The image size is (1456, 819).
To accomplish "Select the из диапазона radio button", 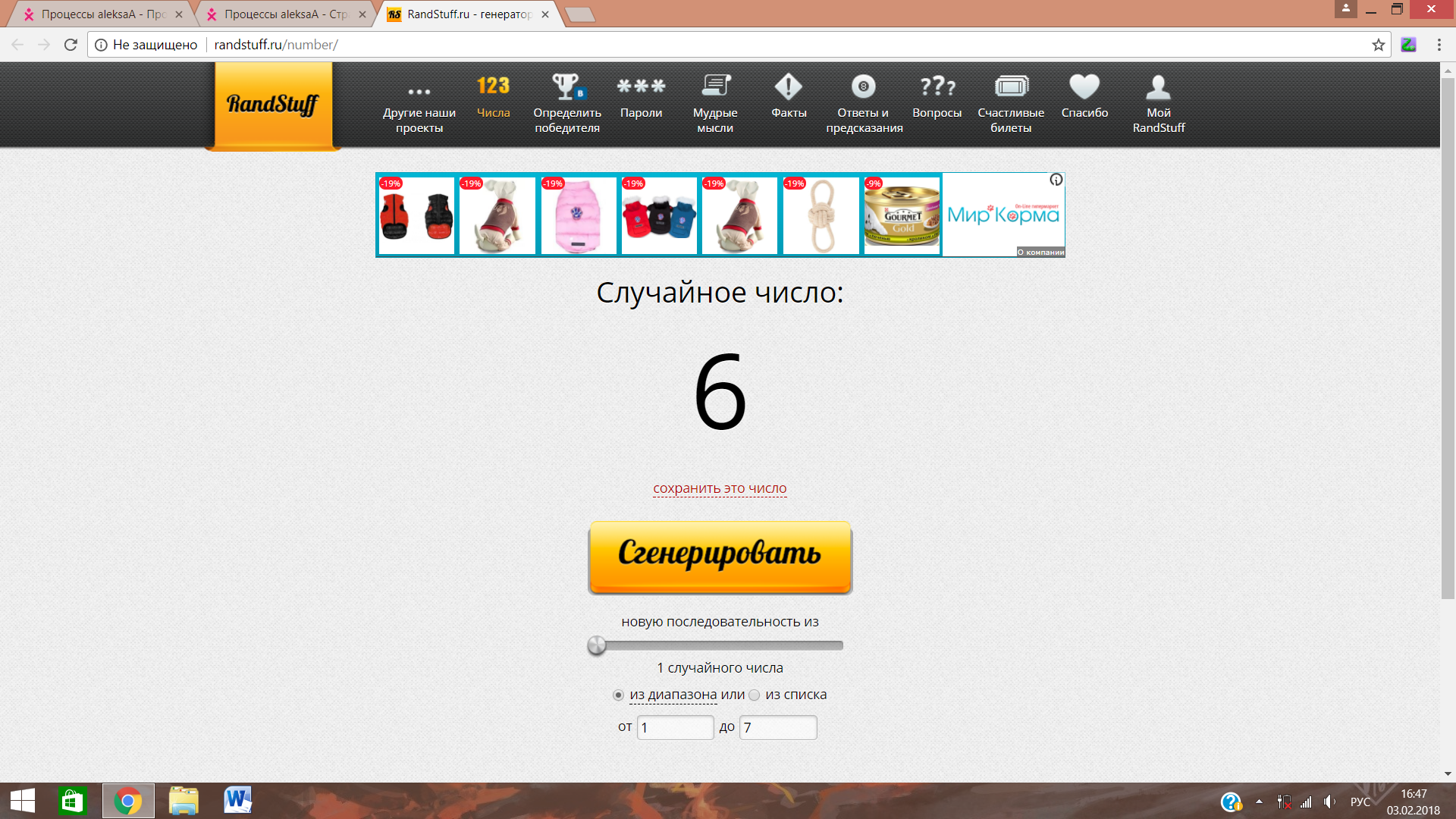I will 618,695.
